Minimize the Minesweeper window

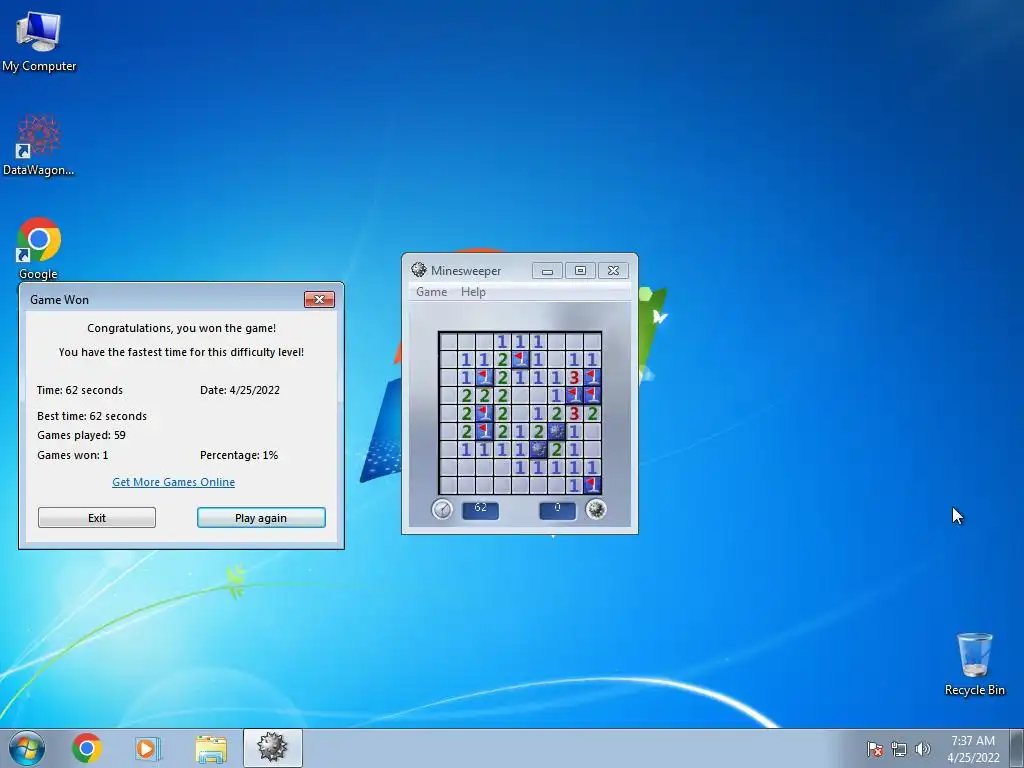547,270
